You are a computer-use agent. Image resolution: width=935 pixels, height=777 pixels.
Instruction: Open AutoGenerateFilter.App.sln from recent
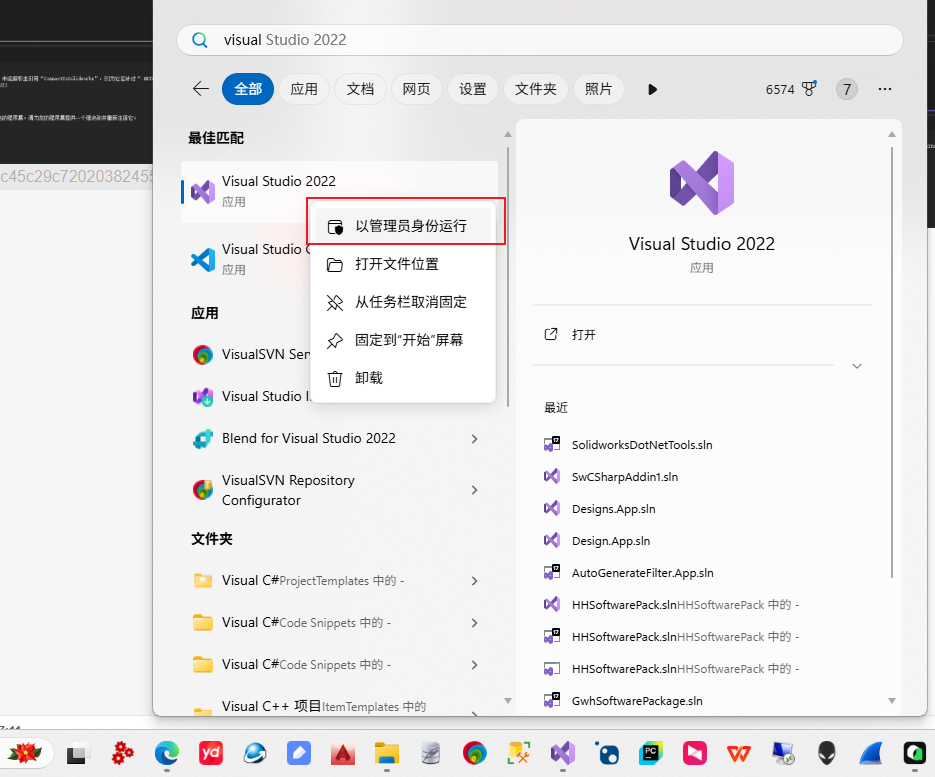(x=642, y=573)
